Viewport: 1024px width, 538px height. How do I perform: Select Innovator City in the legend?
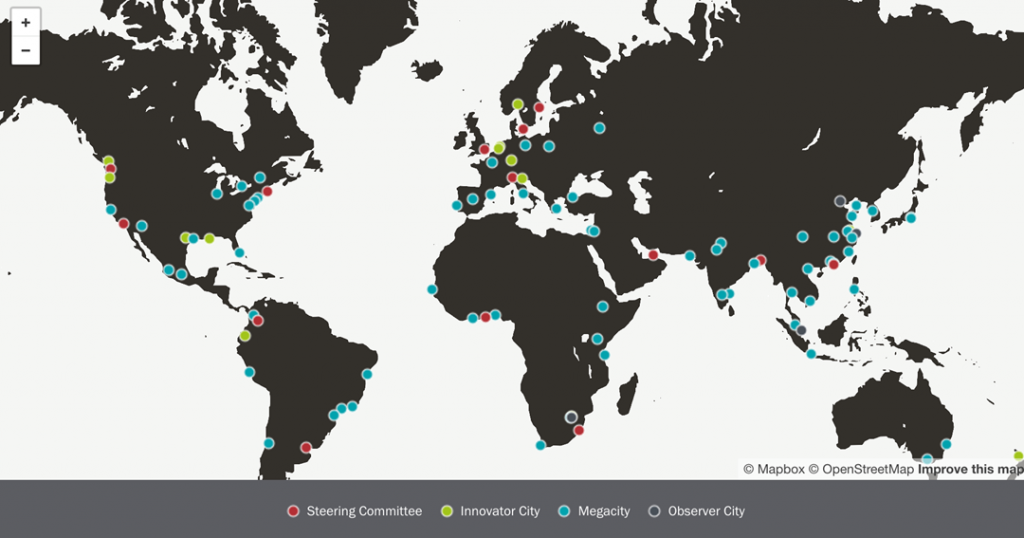490,511
